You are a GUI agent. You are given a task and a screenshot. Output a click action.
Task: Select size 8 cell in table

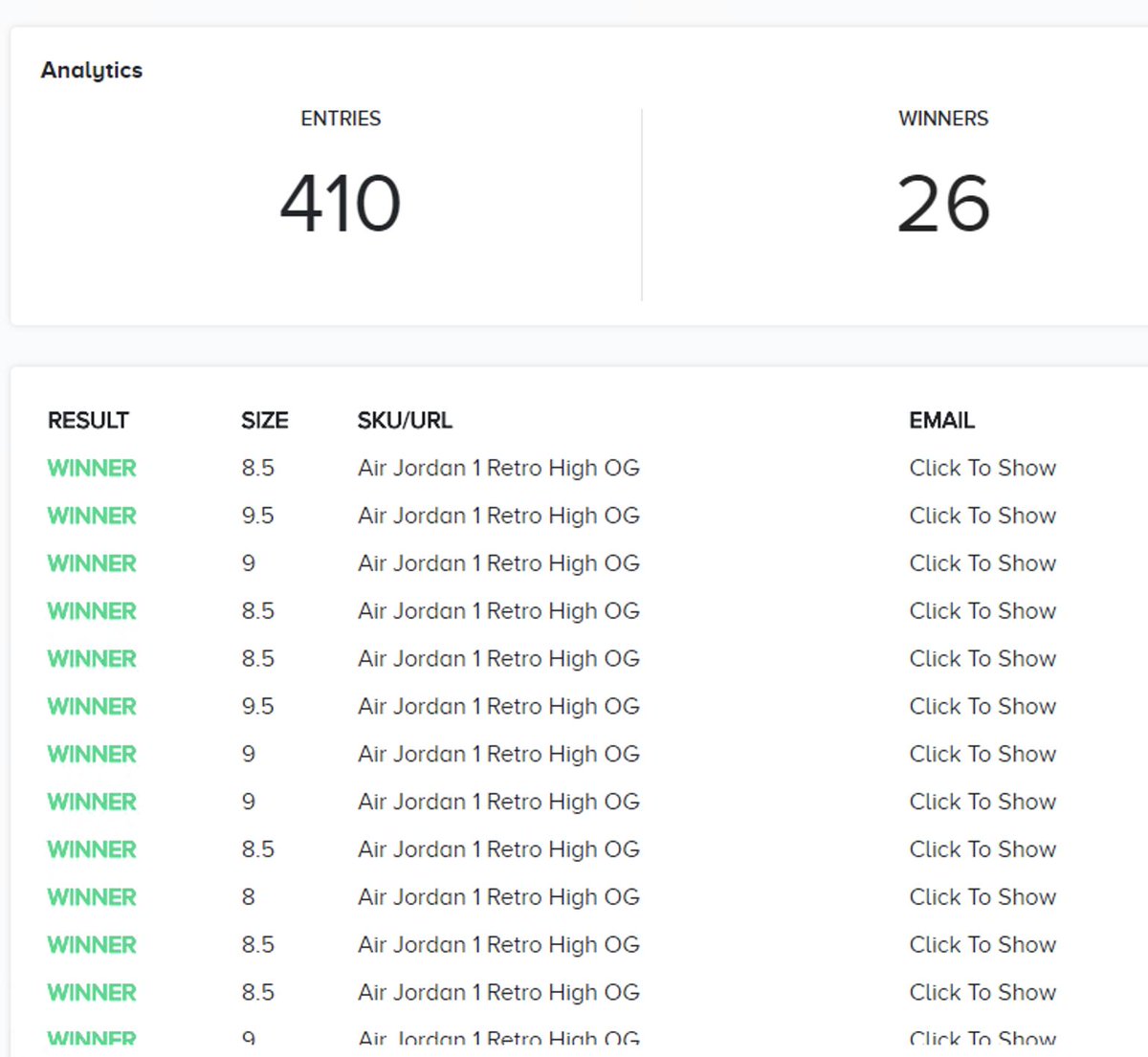pos(248,897)
